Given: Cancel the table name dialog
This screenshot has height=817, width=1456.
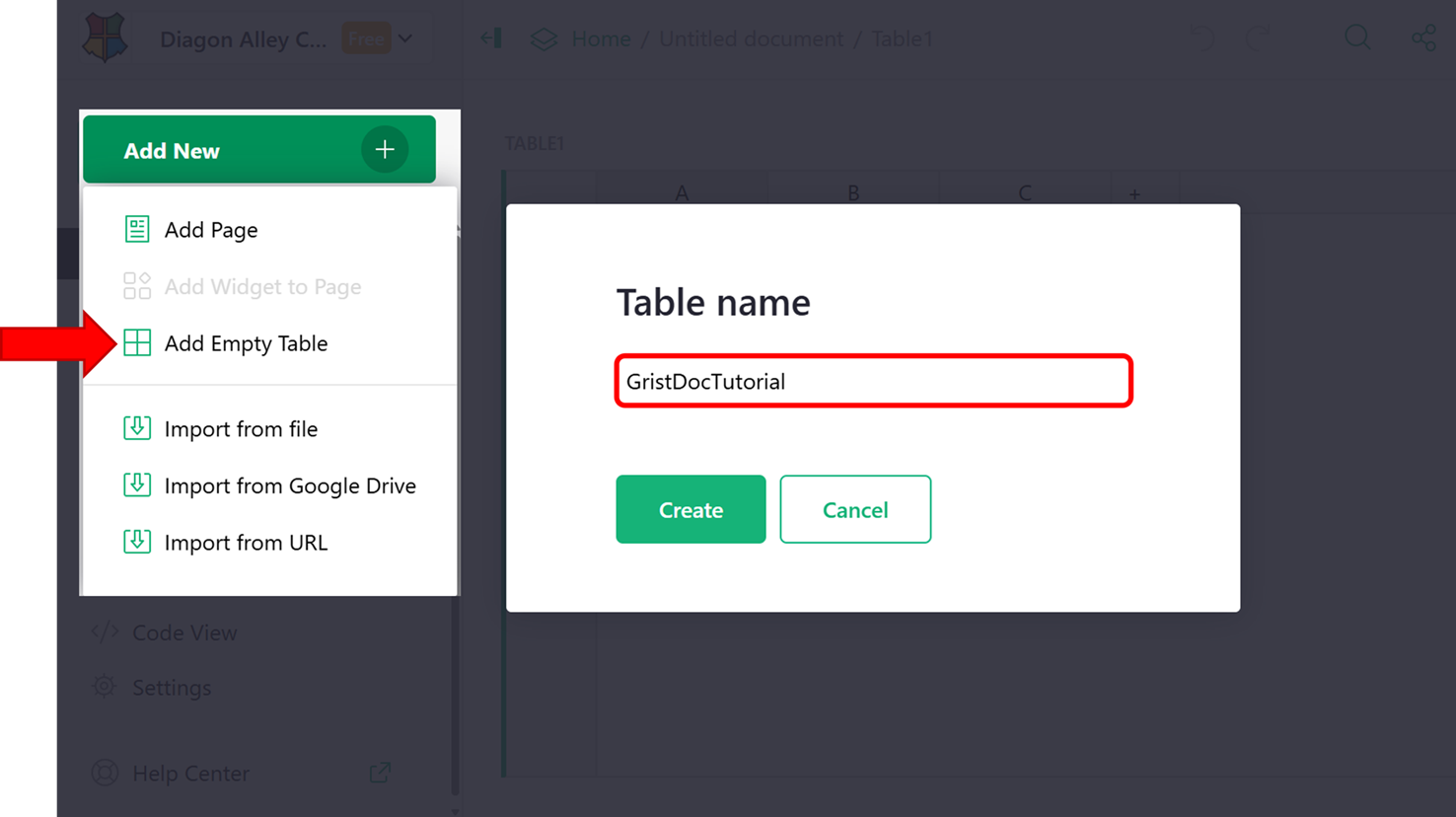Looking at the screenshot, I should coord(854,509).
